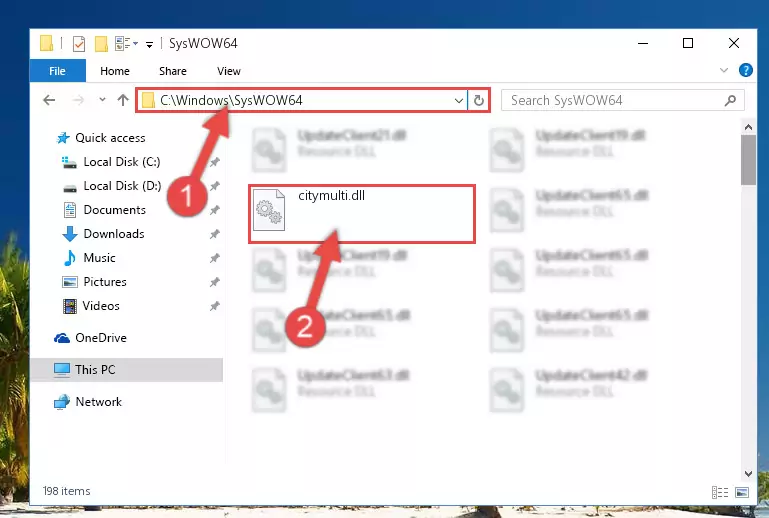The image size is (769, 518).
Task: Go forward with the right arrow
Action: click(x=78, y=100)
